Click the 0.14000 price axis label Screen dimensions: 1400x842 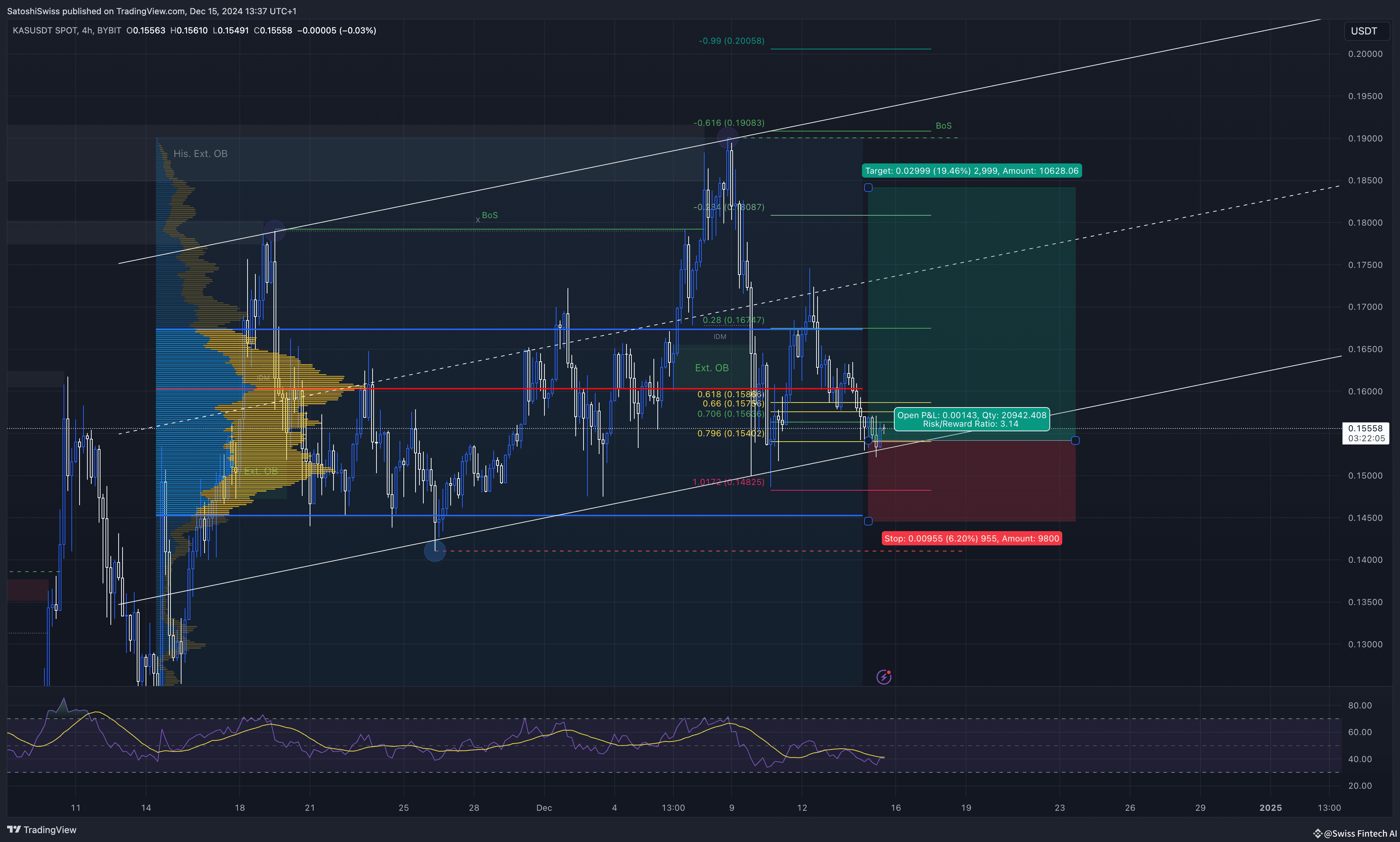click(1366, 560)
